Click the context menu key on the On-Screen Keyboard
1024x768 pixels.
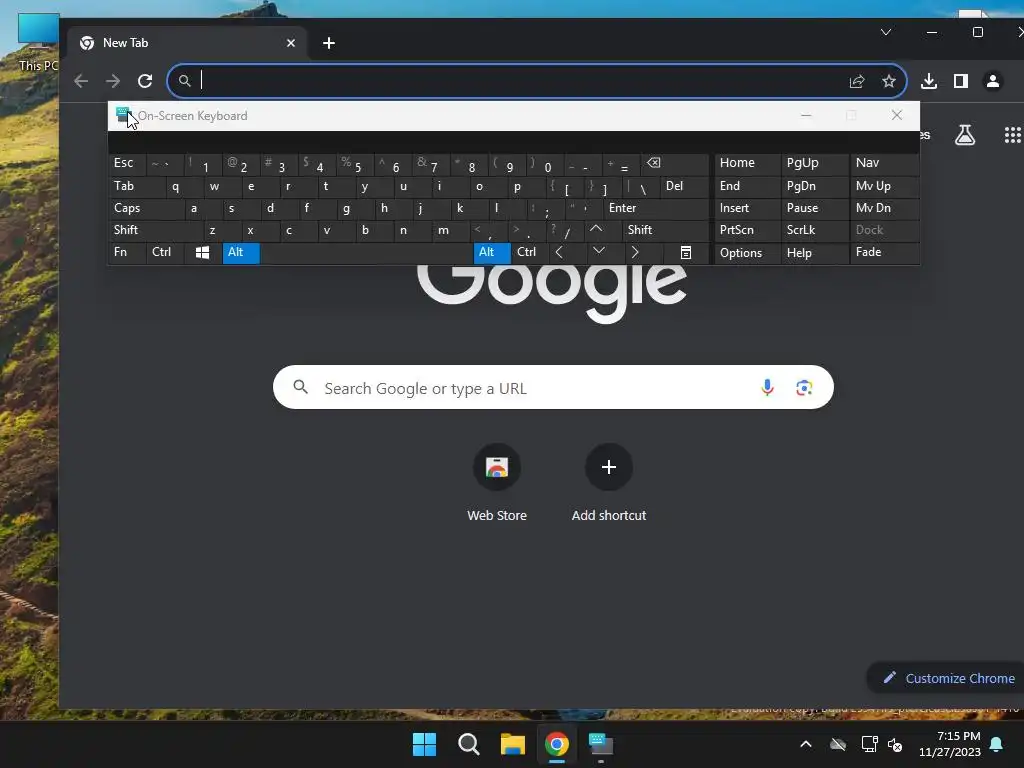pyautogui.click(x=686, y=253)
